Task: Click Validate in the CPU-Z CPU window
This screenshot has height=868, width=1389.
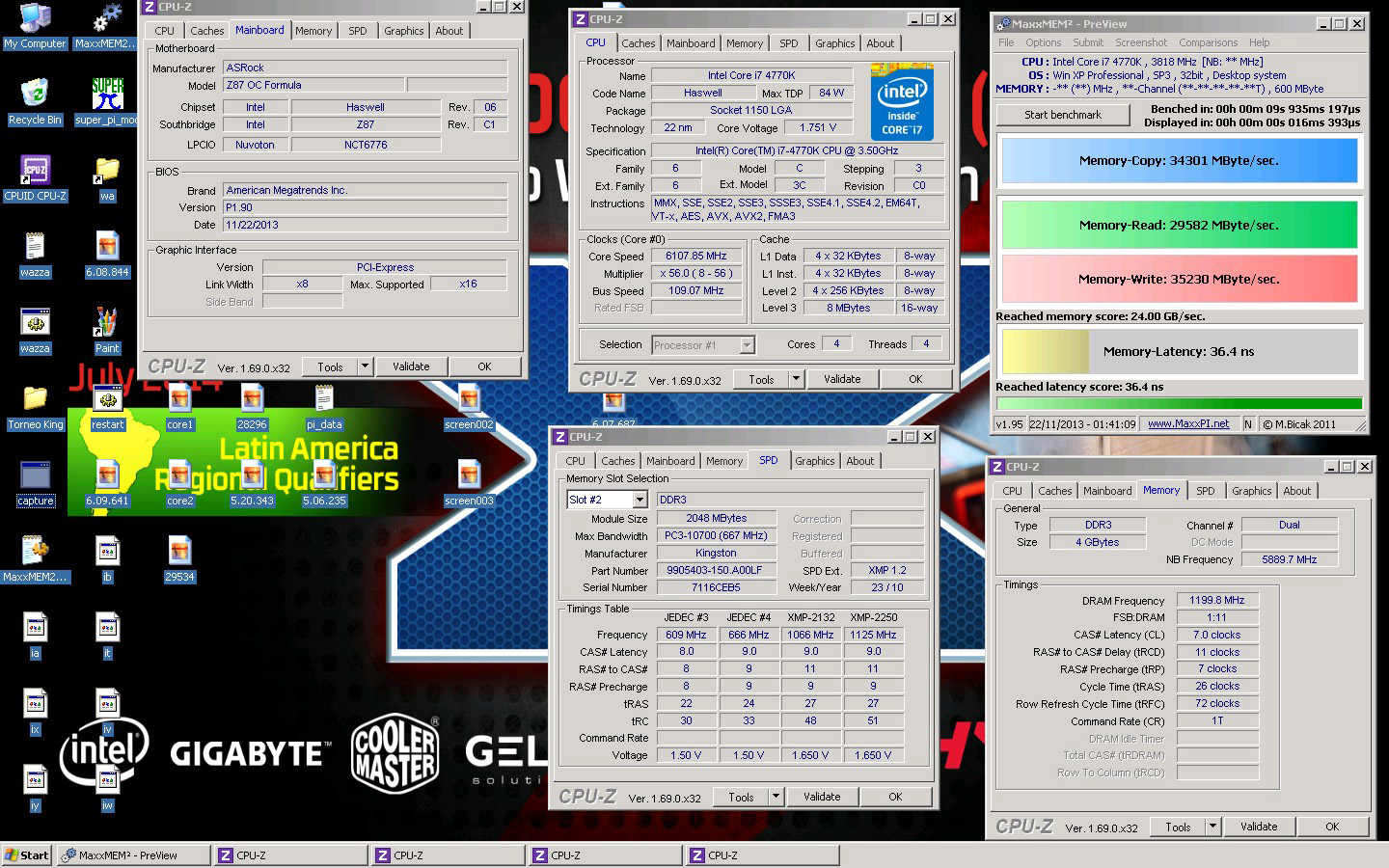Action: (x=842, y=379)
